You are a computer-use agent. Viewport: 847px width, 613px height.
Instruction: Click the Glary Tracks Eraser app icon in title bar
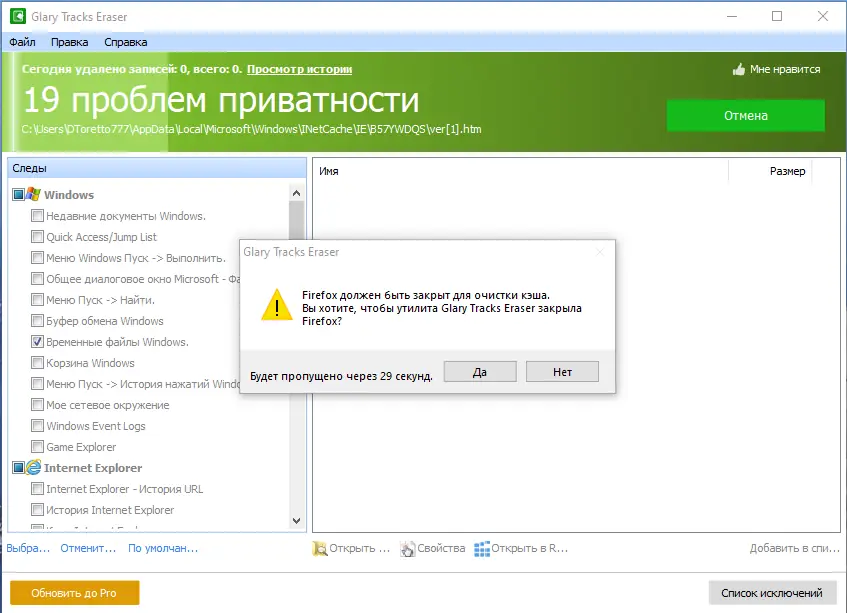click(18, 16)
